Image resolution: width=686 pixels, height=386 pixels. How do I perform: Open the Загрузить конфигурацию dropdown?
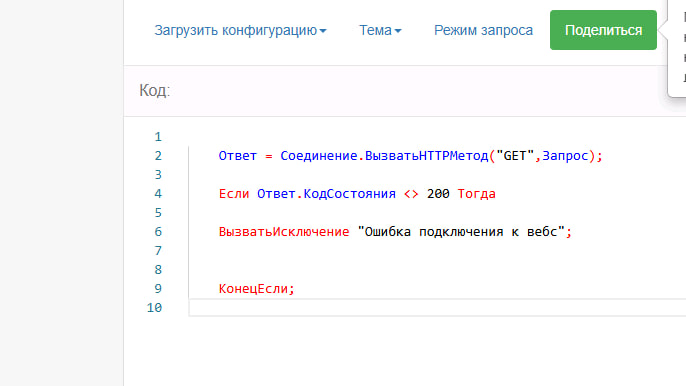(x=240, y=30)
